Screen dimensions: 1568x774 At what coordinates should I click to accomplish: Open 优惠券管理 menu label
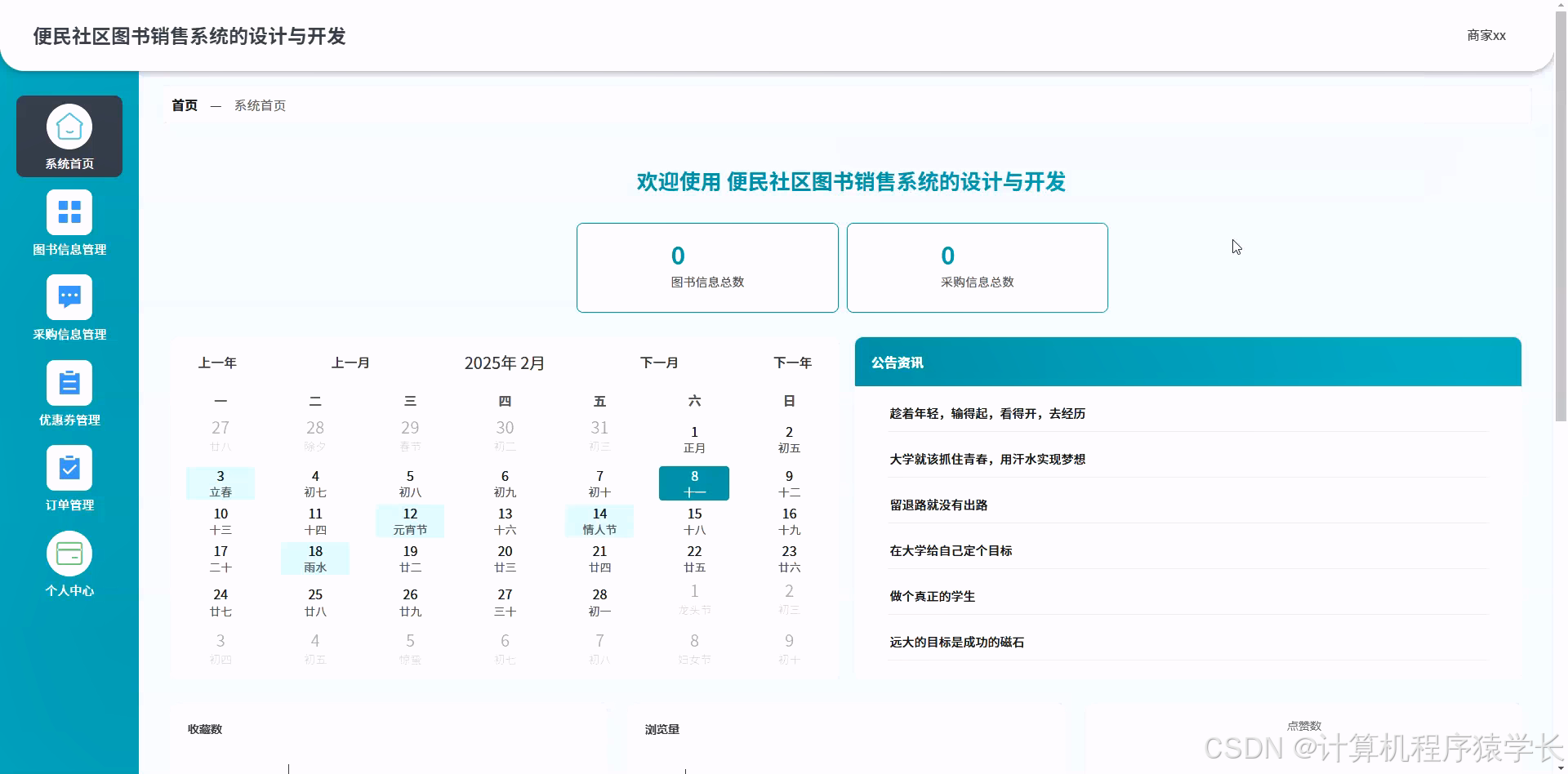click(x=69, y=420)
